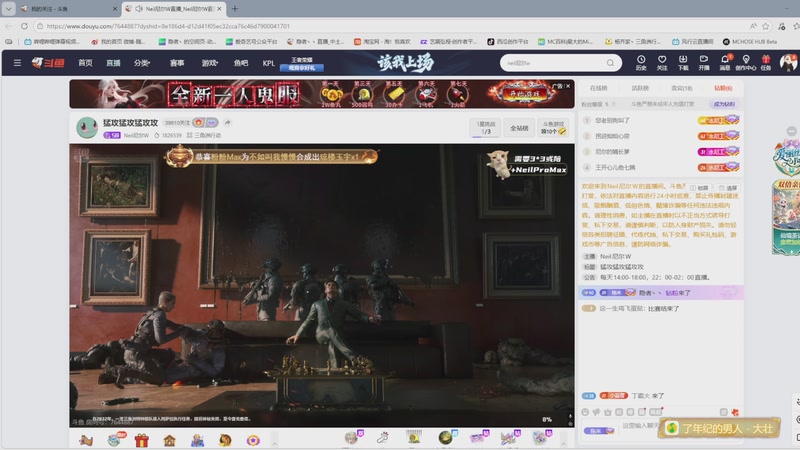Image resolution: width=800 pixels, height=450 pixels.
Task: Open a new browser tab
Action: click(235, 9)
